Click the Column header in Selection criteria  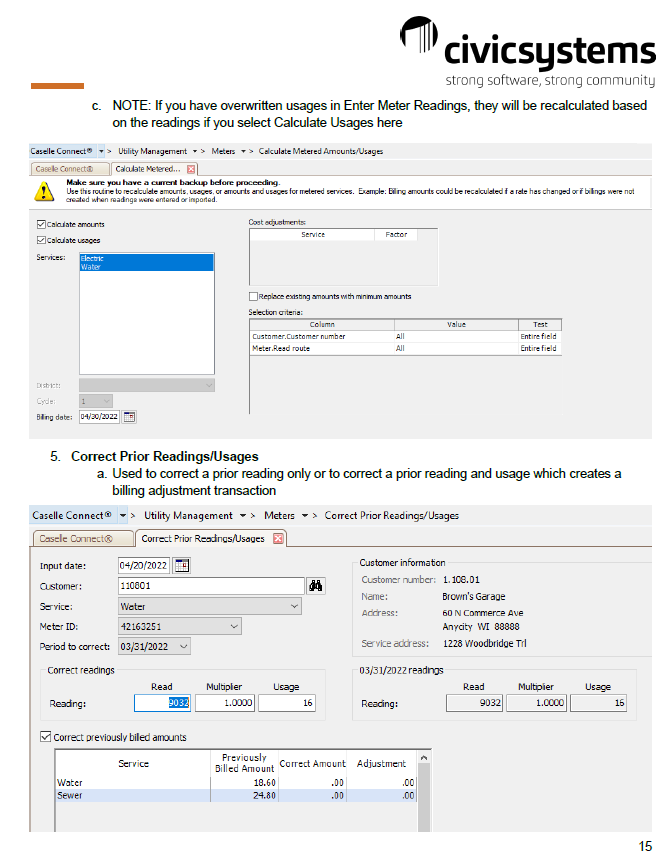click(322, 324)
